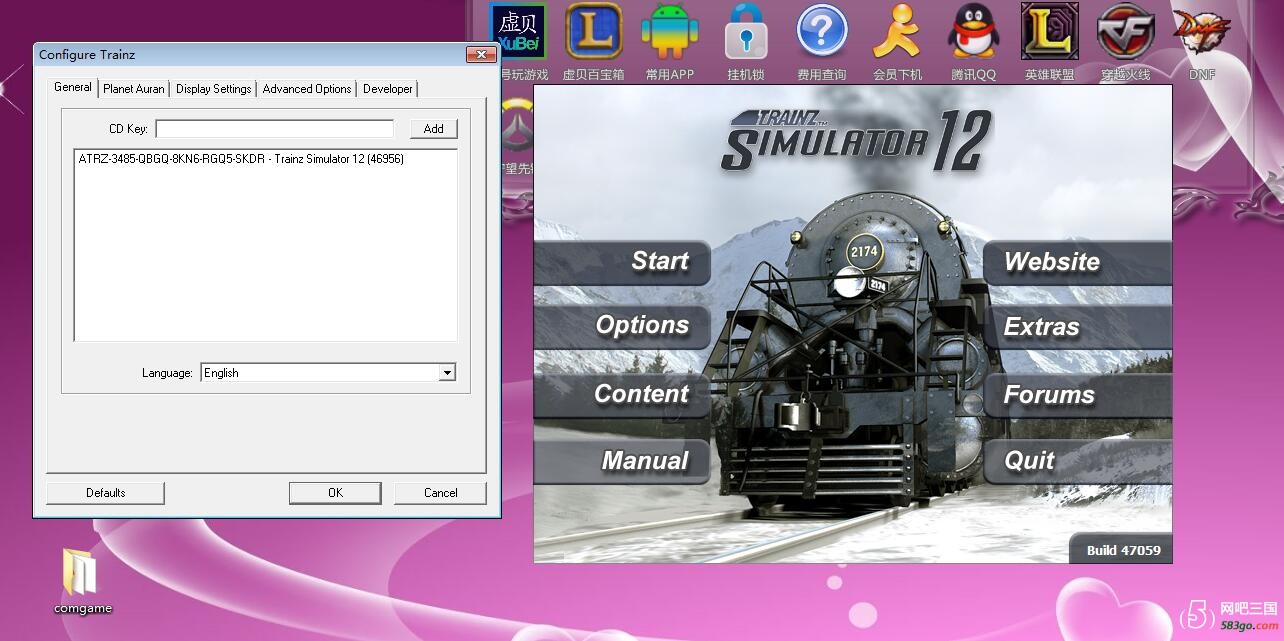1284x641 pixels.
Task: Open Extras in Trainz launcher
Action: pyautogui.click(x=1077, y=327)
